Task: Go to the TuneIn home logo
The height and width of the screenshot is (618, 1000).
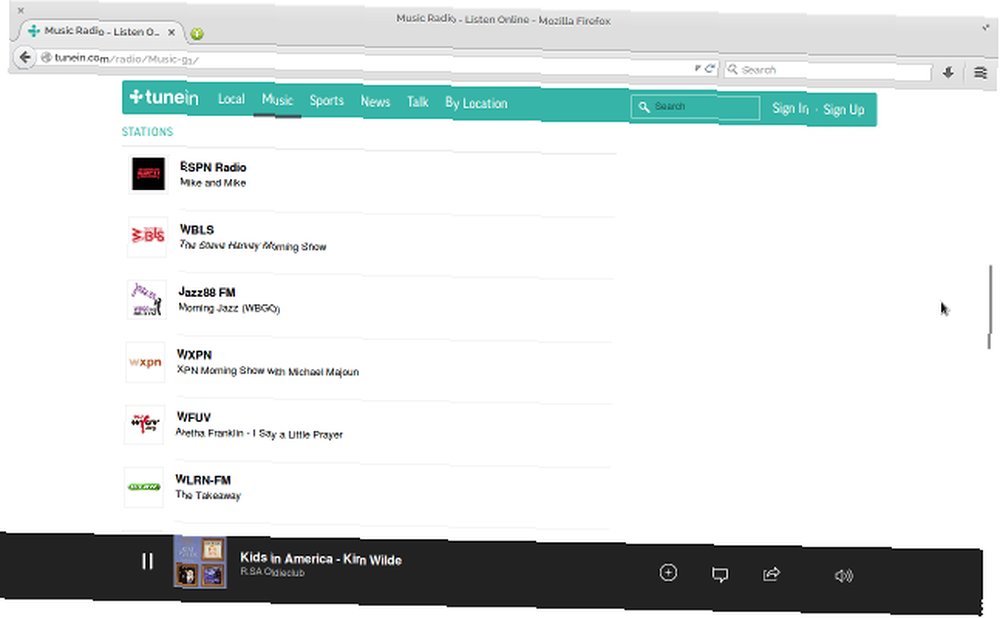Action: coord(164,97)
